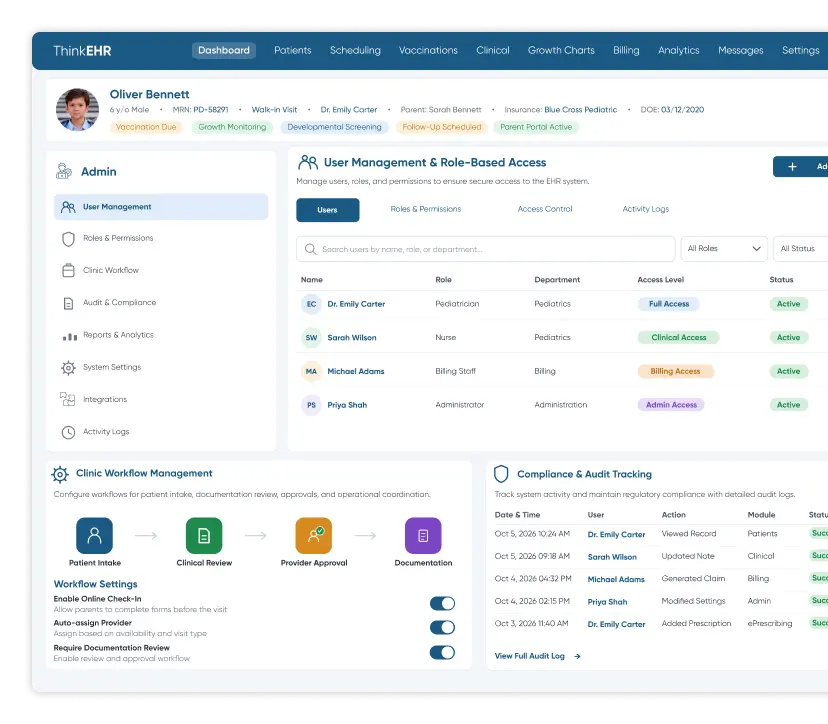Switch to the Users tab
This screenshot has width=828, height=724.
(x=327, y=210)
